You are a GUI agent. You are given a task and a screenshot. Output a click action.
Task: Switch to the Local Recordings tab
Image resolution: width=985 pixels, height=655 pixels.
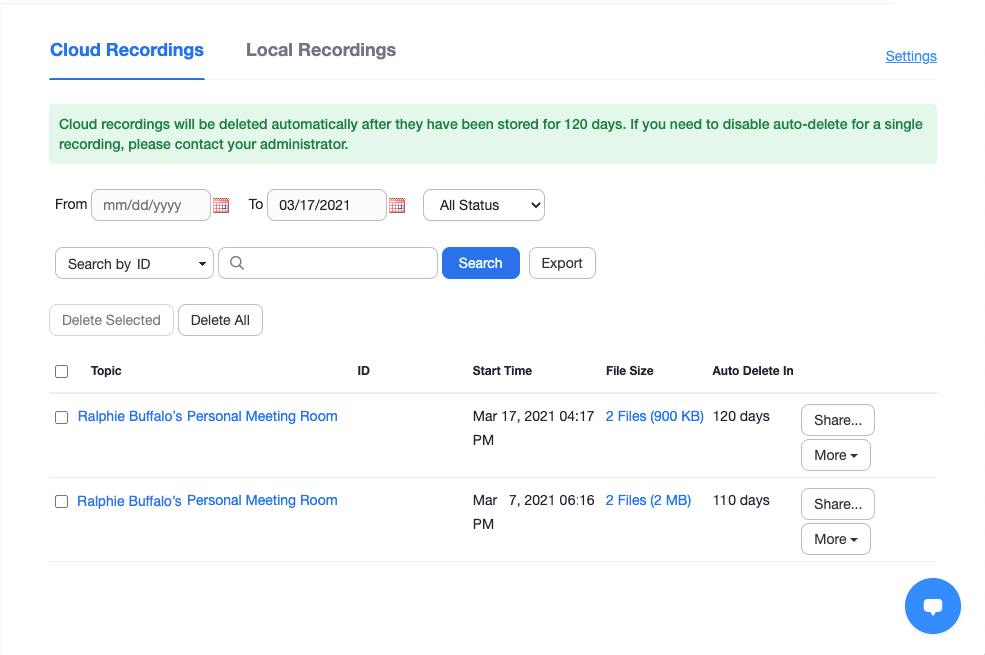320,50
